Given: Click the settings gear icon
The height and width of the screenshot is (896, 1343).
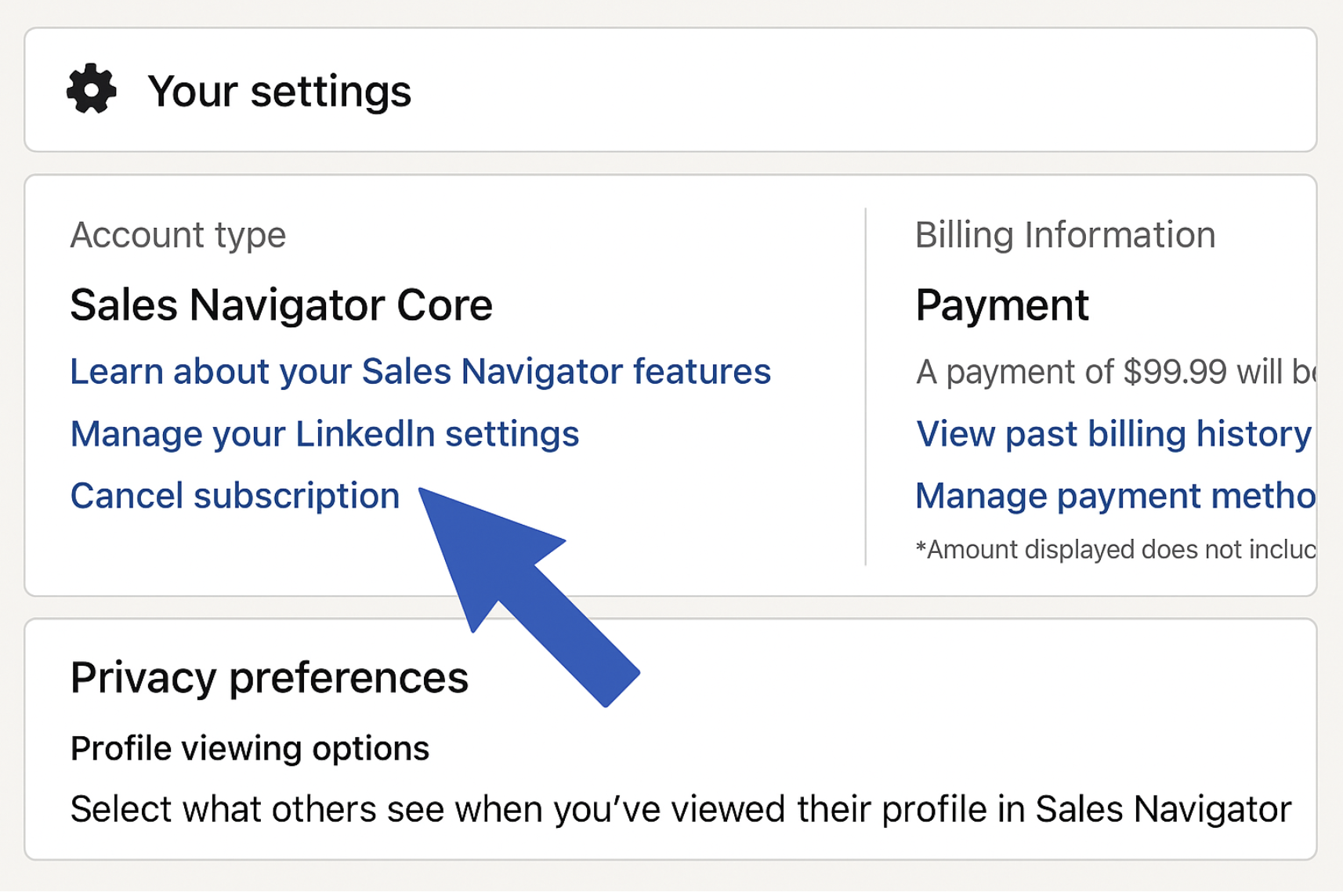Looking at the screenshot, I should point(92,89).
